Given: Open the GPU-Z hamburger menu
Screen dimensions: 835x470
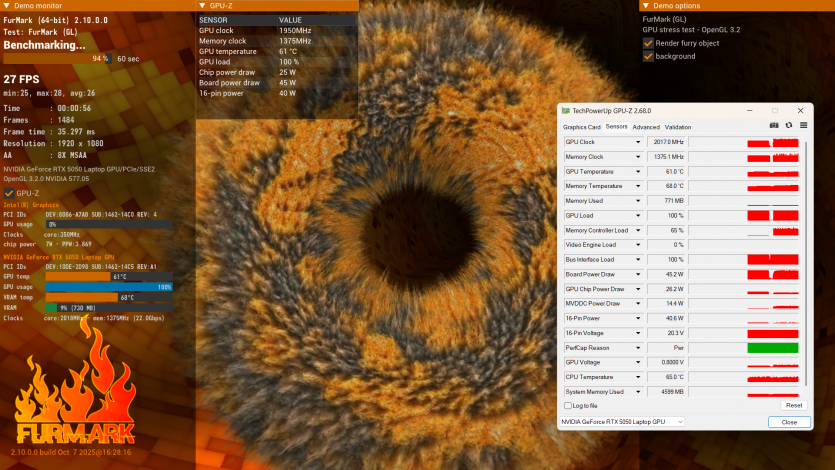Looking at the screenshot, I should click(802, 126).
